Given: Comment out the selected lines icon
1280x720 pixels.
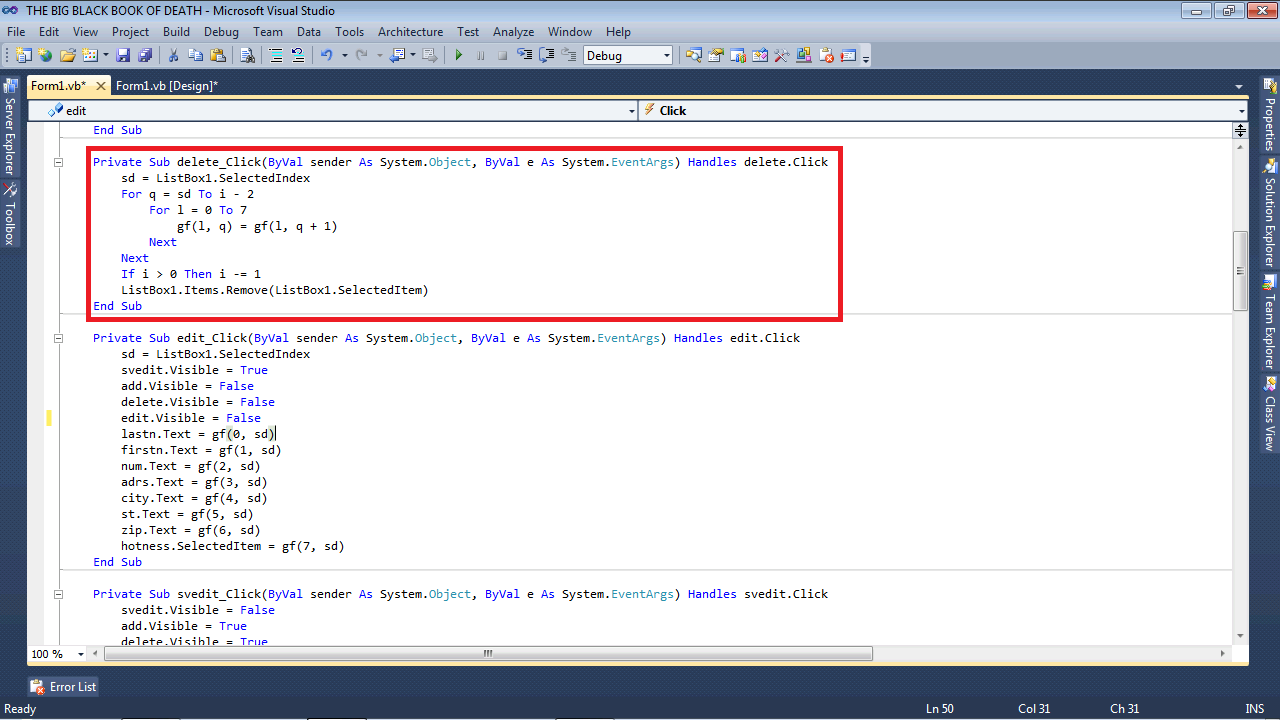Looking at the screenshot, I should [x=275, y=55].
